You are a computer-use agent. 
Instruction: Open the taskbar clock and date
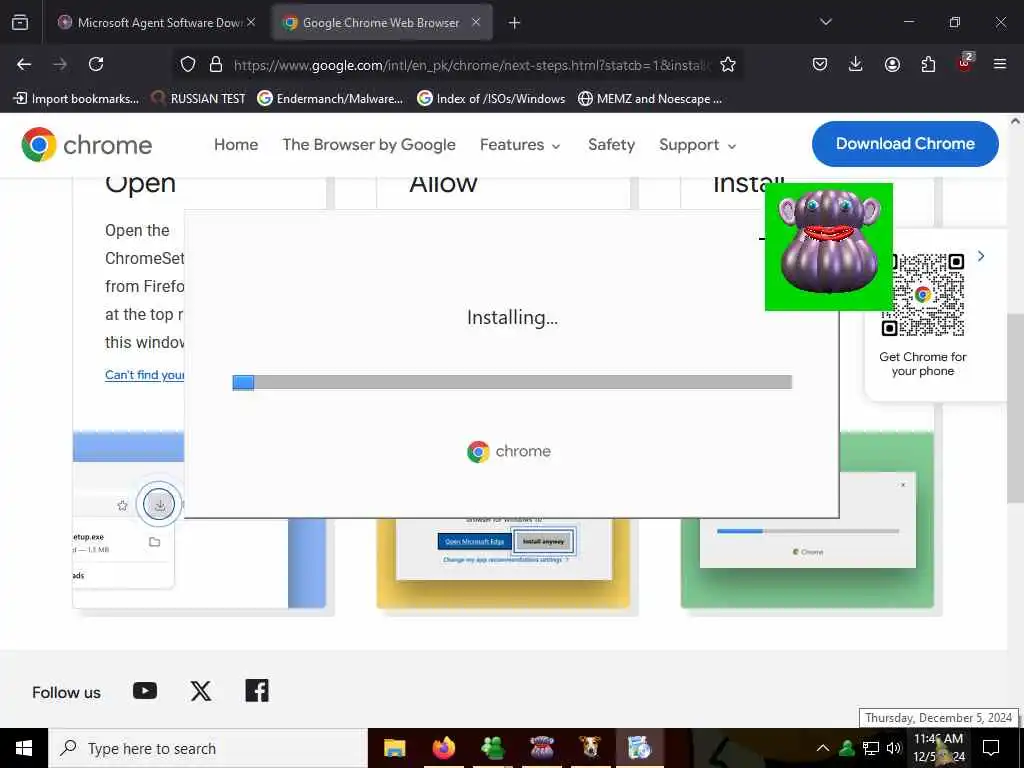(938, 748)
